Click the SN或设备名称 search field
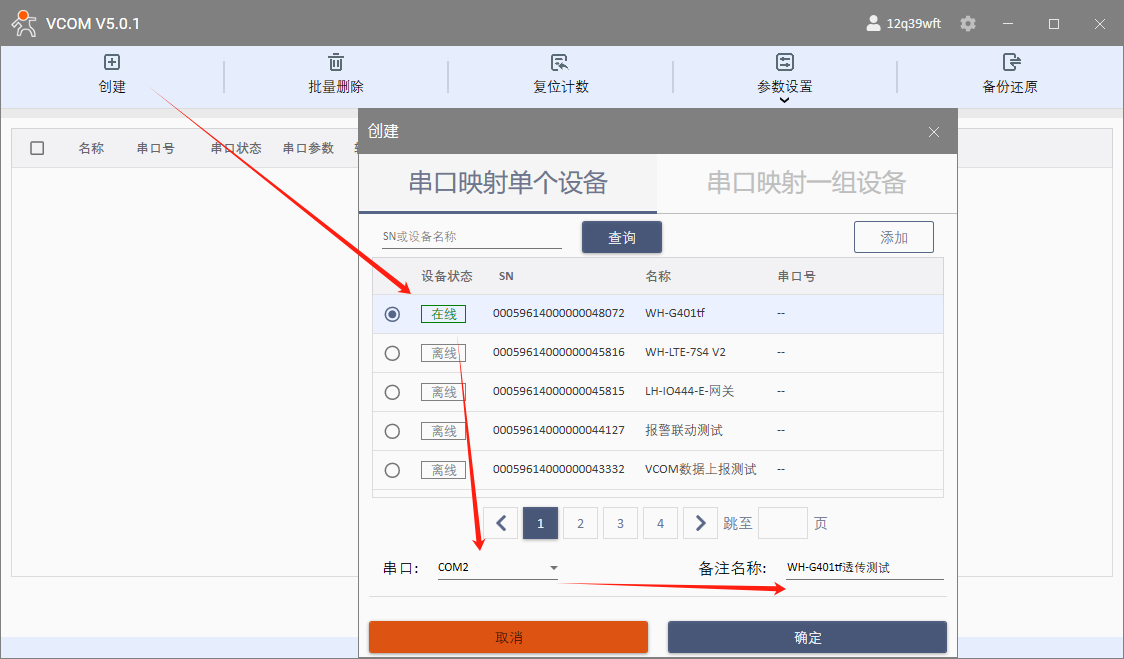1124x659 pixels. click(x=471, y=237)
